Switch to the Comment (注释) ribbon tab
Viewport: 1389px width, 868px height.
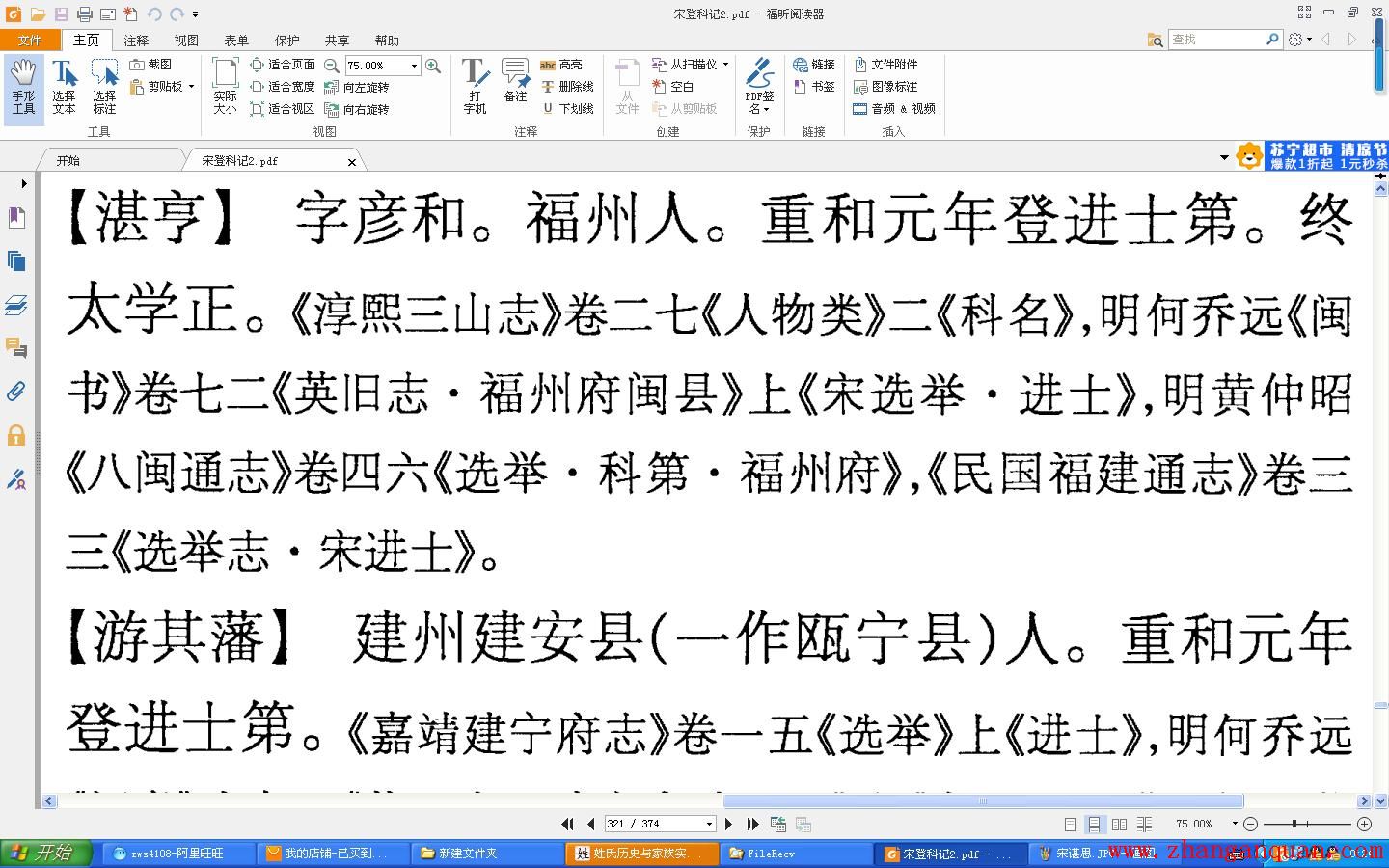click(136, 41)
